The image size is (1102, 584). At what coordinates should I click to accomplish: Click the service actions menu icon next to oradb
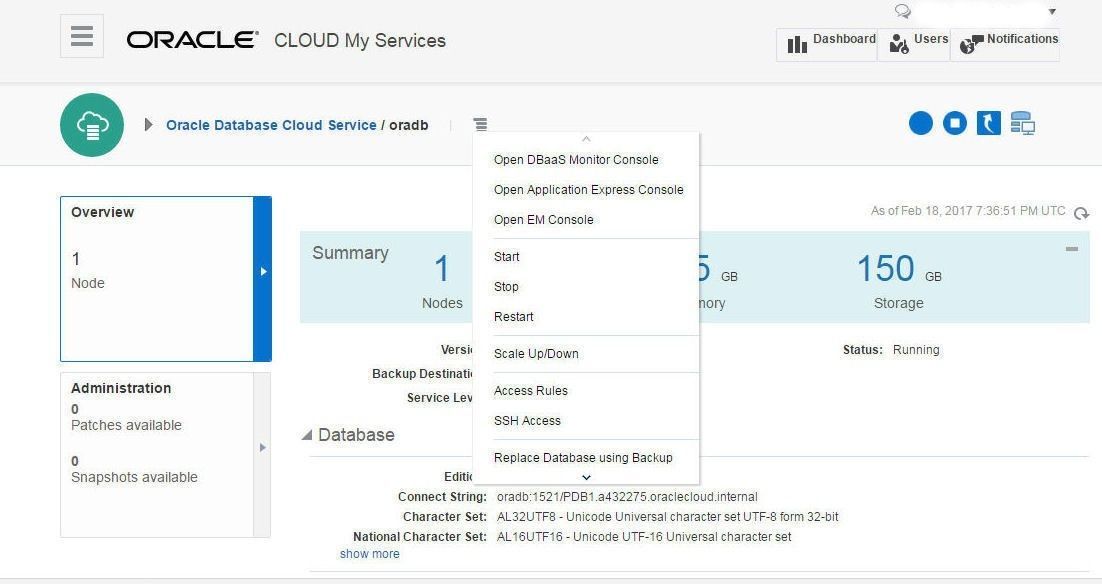coord(480,124)
